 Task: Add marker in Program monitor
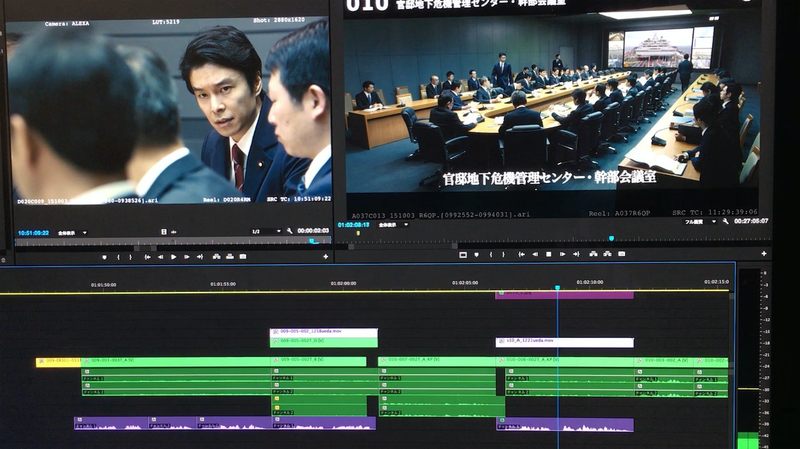pyautogui.click(x=477, y=255)
